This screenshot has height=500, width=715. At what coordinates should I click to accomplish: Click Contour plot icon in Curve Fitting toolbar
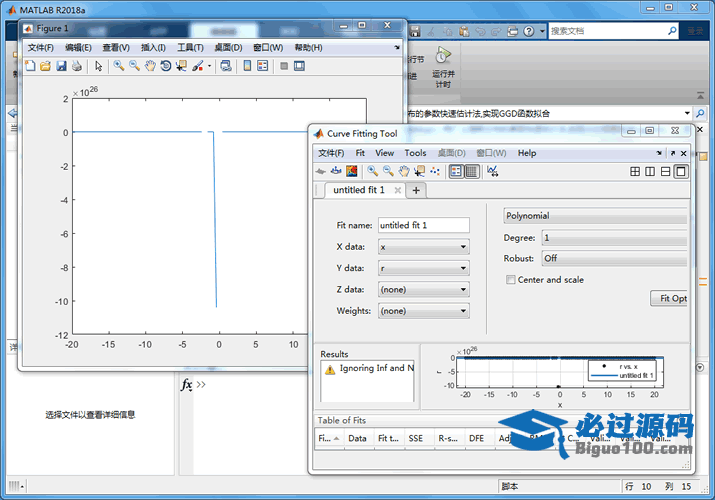pos(352,171)
